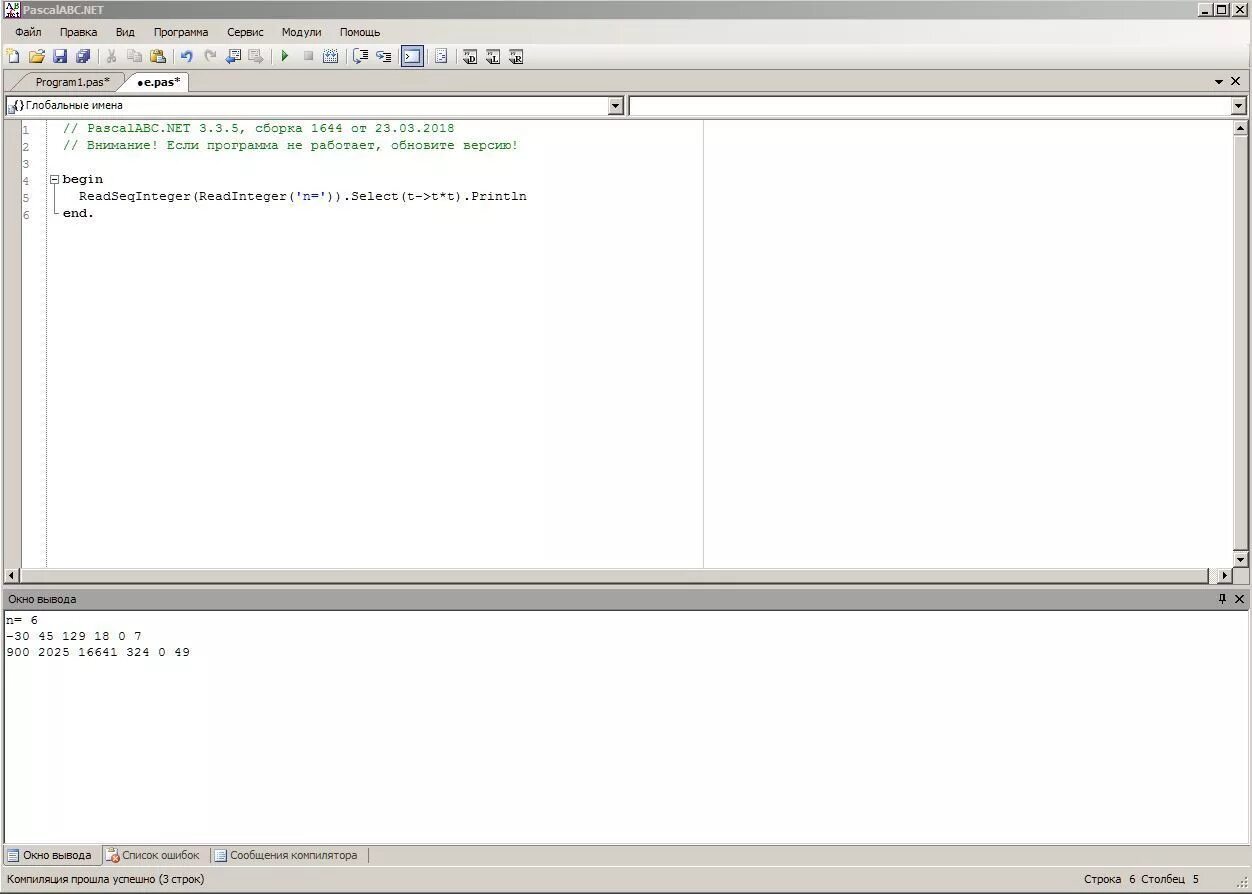Viewport: 1252px width, 894px height.
Task: Click the Столбец 5 status bar indicator
Action: [x=1170, y=879]
